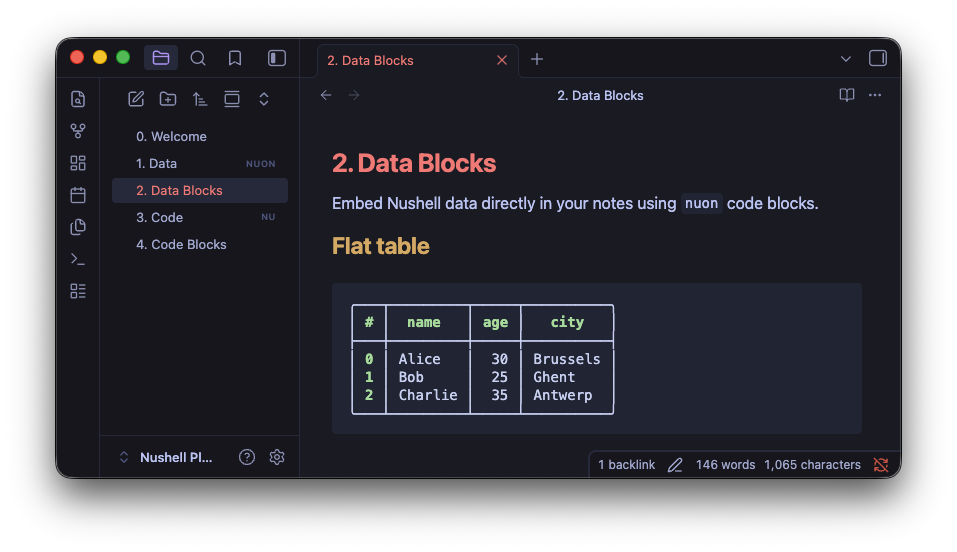Open graph view from ribbon

coord(78,131)
